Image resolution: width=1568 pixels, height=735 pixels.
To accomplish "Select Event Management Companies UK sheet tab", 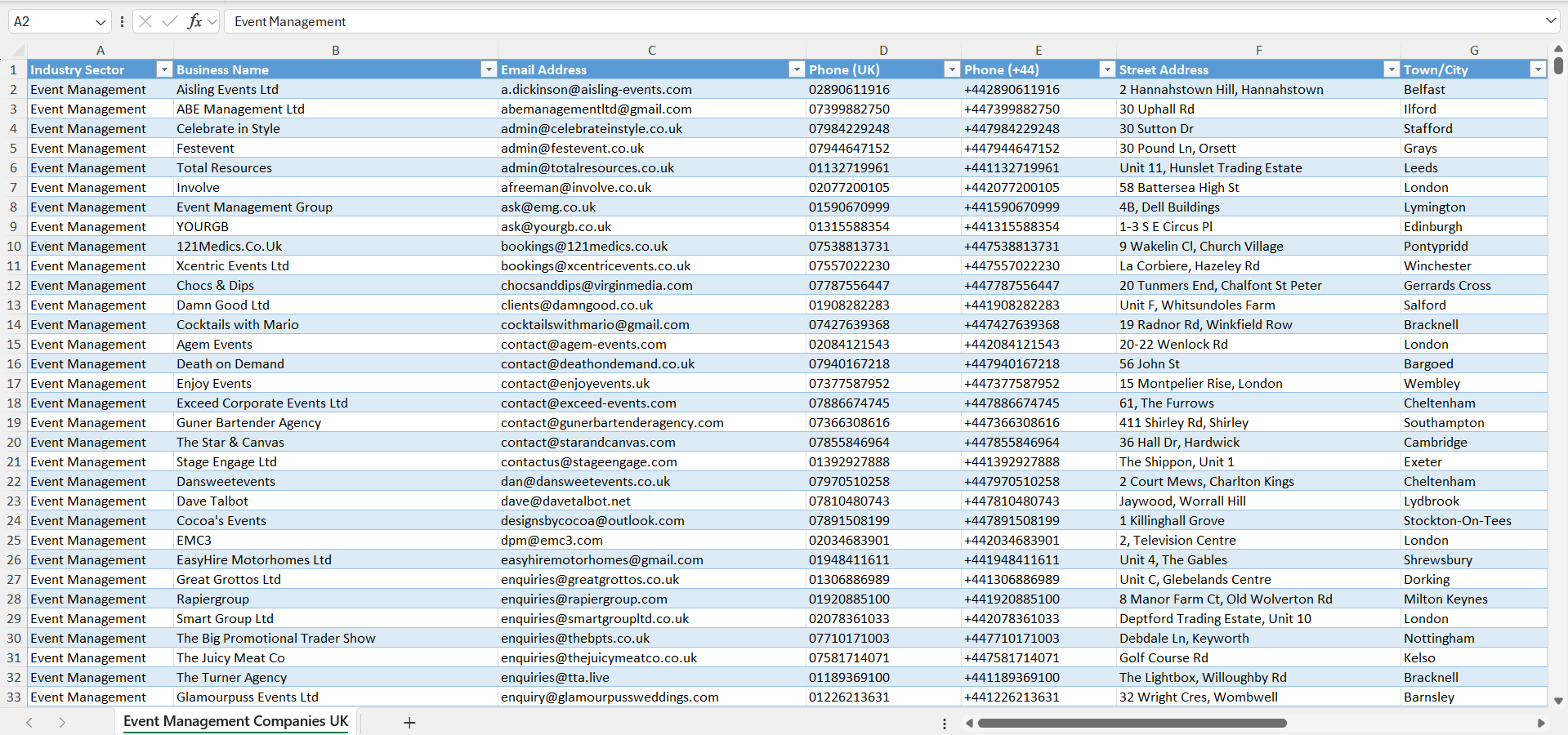I will [236, 721].
